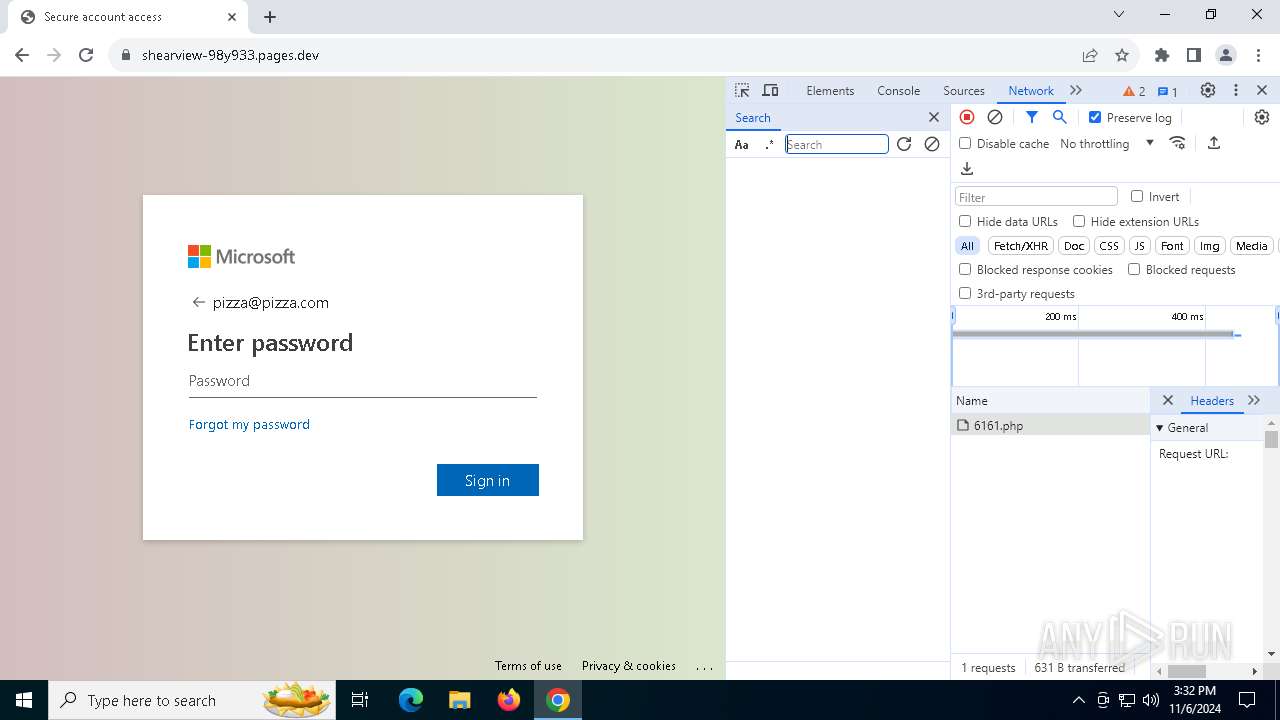
Task: Open Privacy & cookies link
Action: (629, 666)
